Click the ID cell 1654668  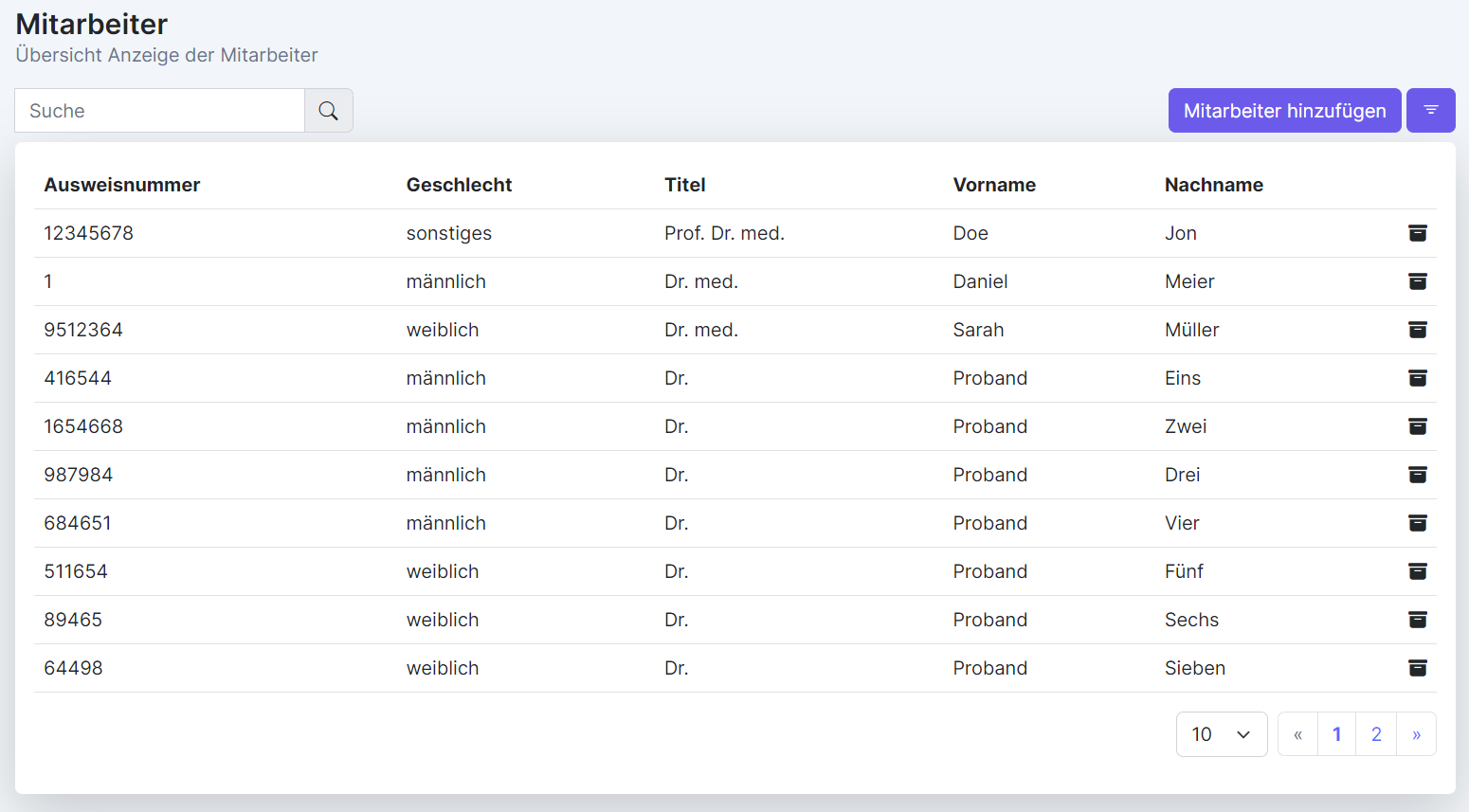[x=83, y=426]
